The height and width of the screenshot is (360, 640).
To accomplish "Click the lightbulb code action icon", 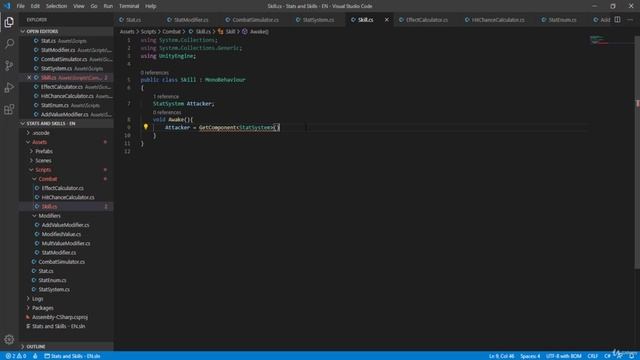I will click(x=146, y=127).
